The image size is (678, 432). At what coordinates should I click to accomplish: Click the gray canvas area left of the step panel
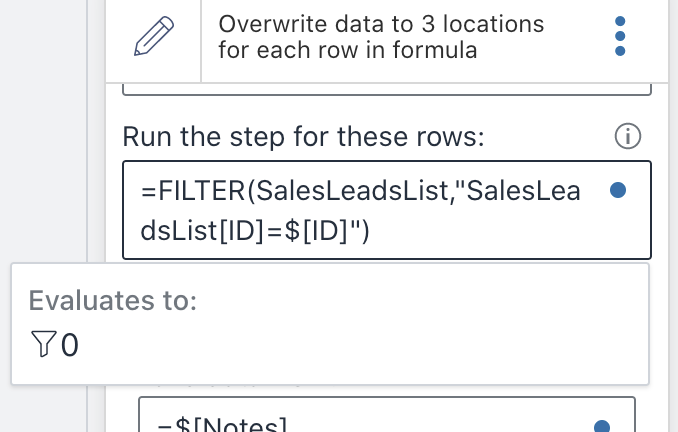[x=43, y=130]
